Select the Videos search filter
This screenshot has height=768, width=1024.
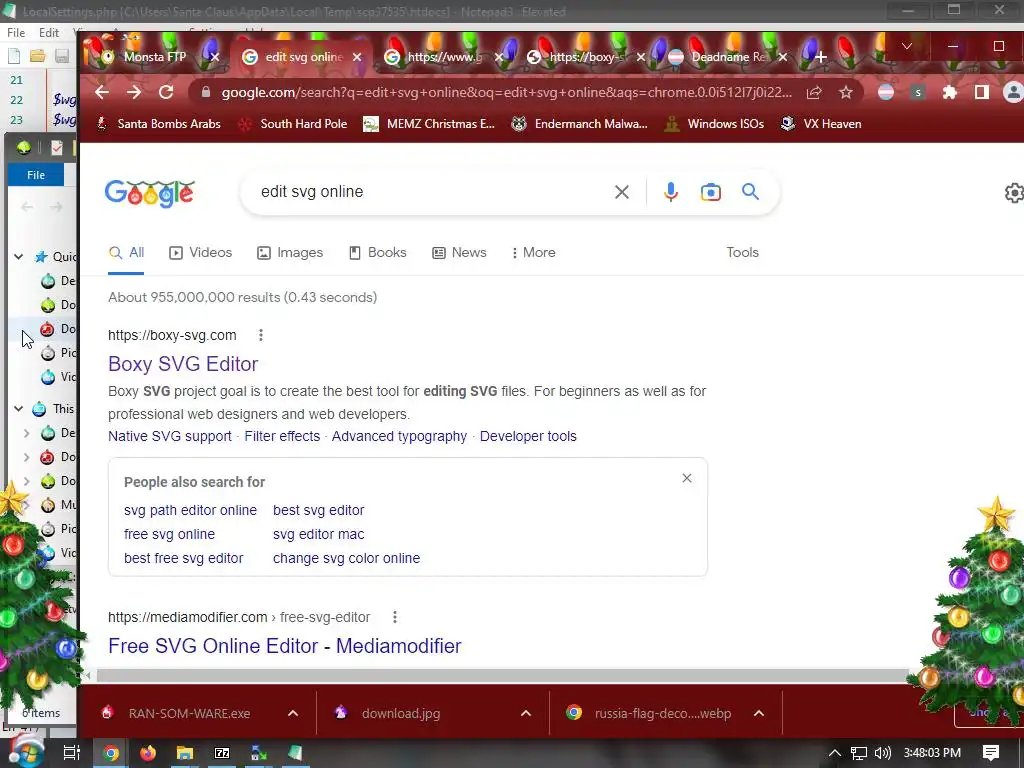pos(200,253)
